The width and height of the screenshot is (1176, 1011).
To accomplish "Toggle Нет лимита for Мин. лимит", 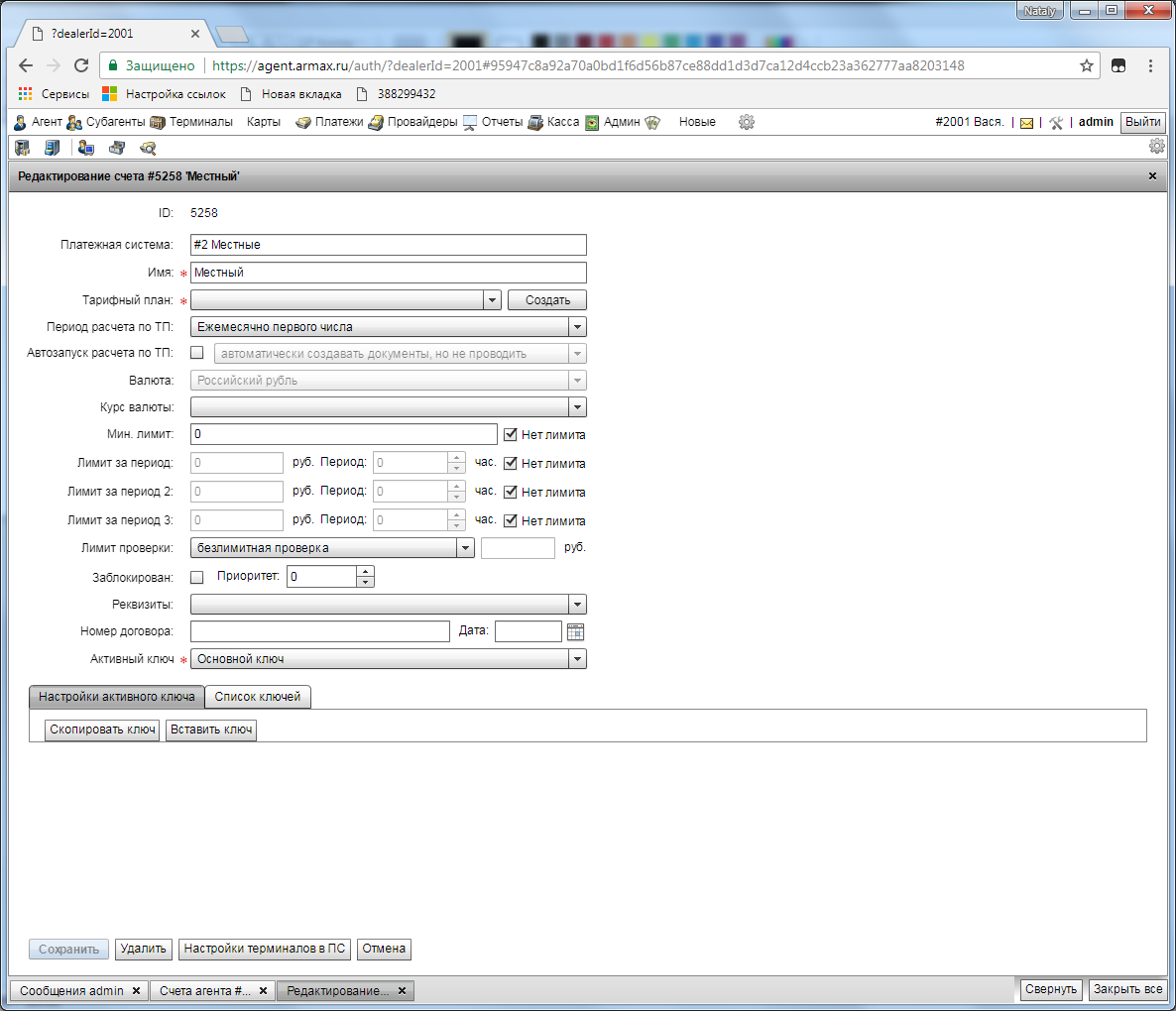I will click(x=510, y=435).
